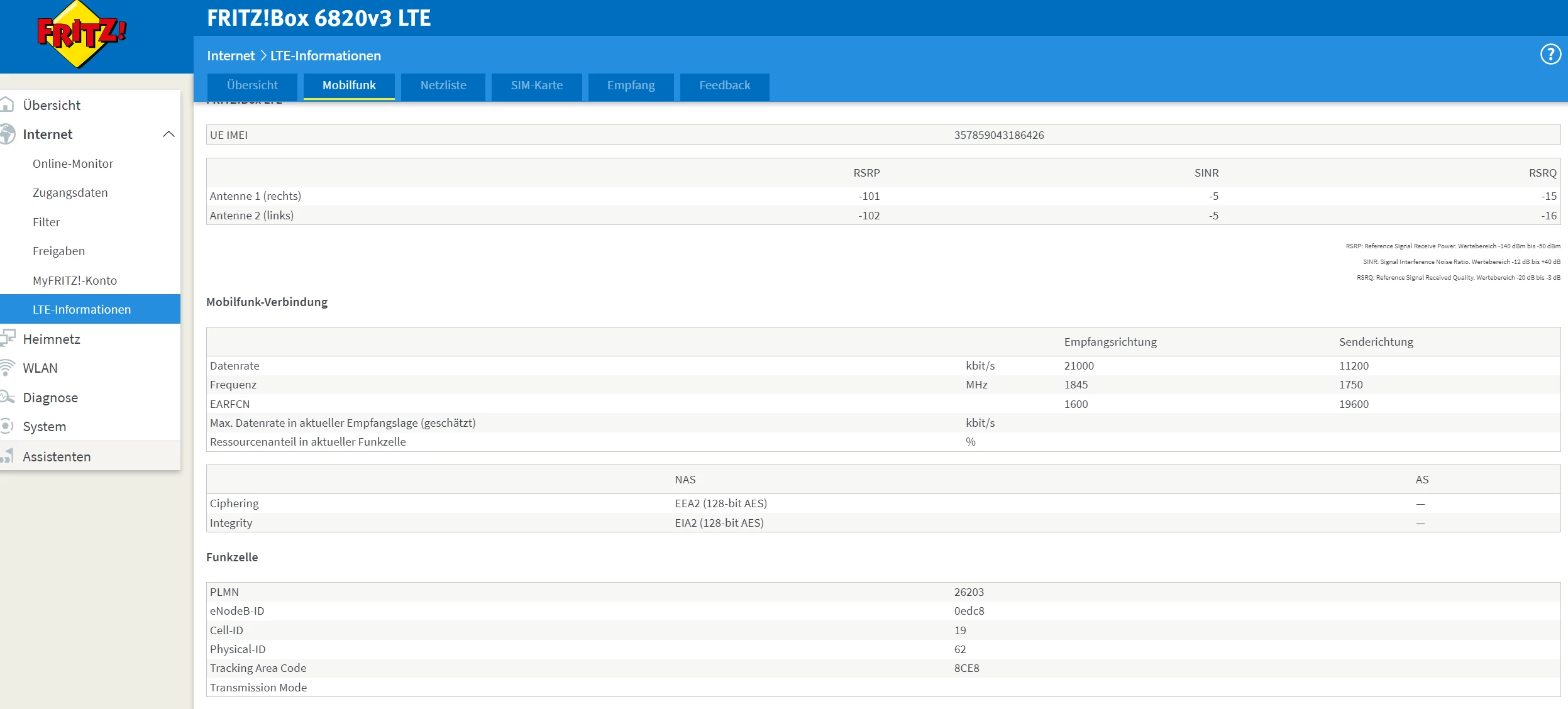Image resolution: width=1568 pixels, height=709 pixels.
Task: Open Zugangsdaten menu entry
Action: [x=70, y=192]
